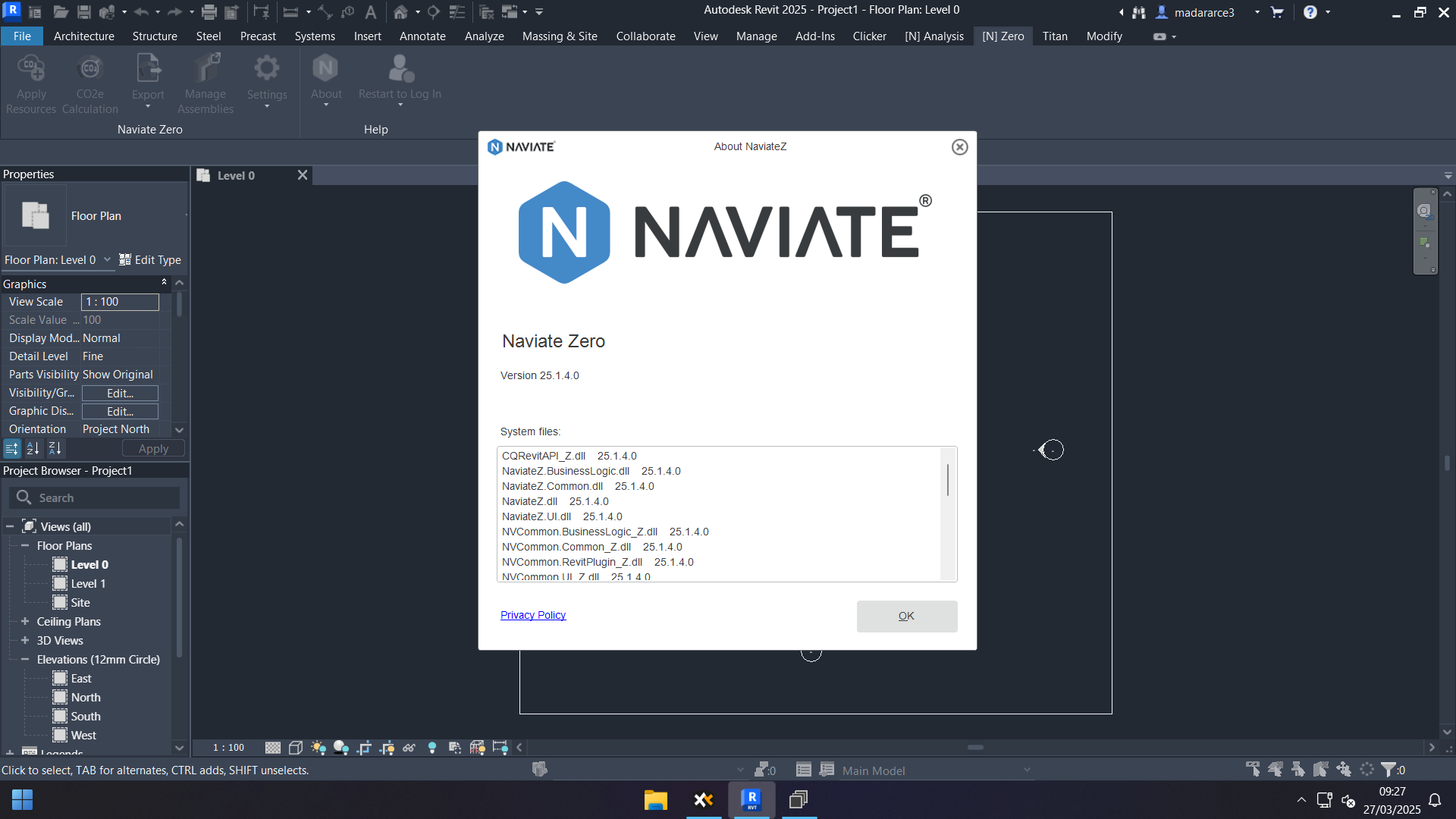Viewport: 1456px width, 819px height.
Task: Open the Default 3D View house icon
Action: (400, 12)
